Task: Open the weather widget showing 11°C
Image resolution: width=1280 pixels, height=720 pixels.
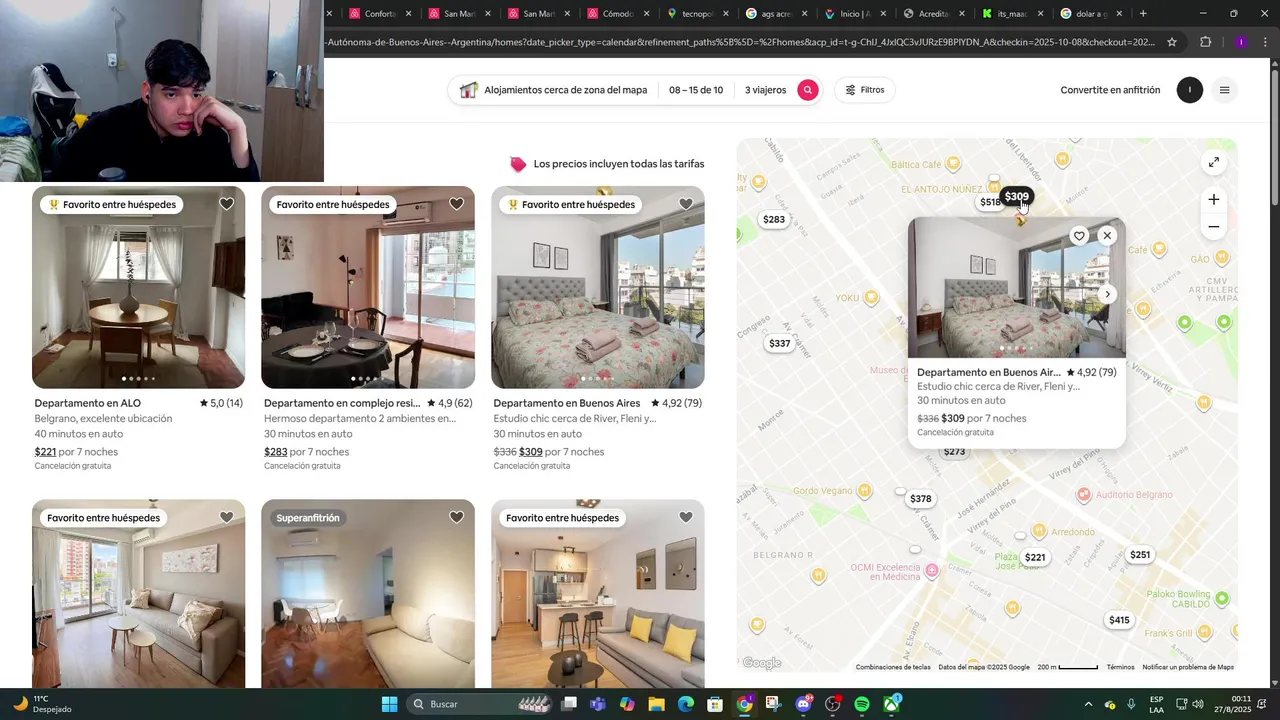Action: [x=40, y=704]
